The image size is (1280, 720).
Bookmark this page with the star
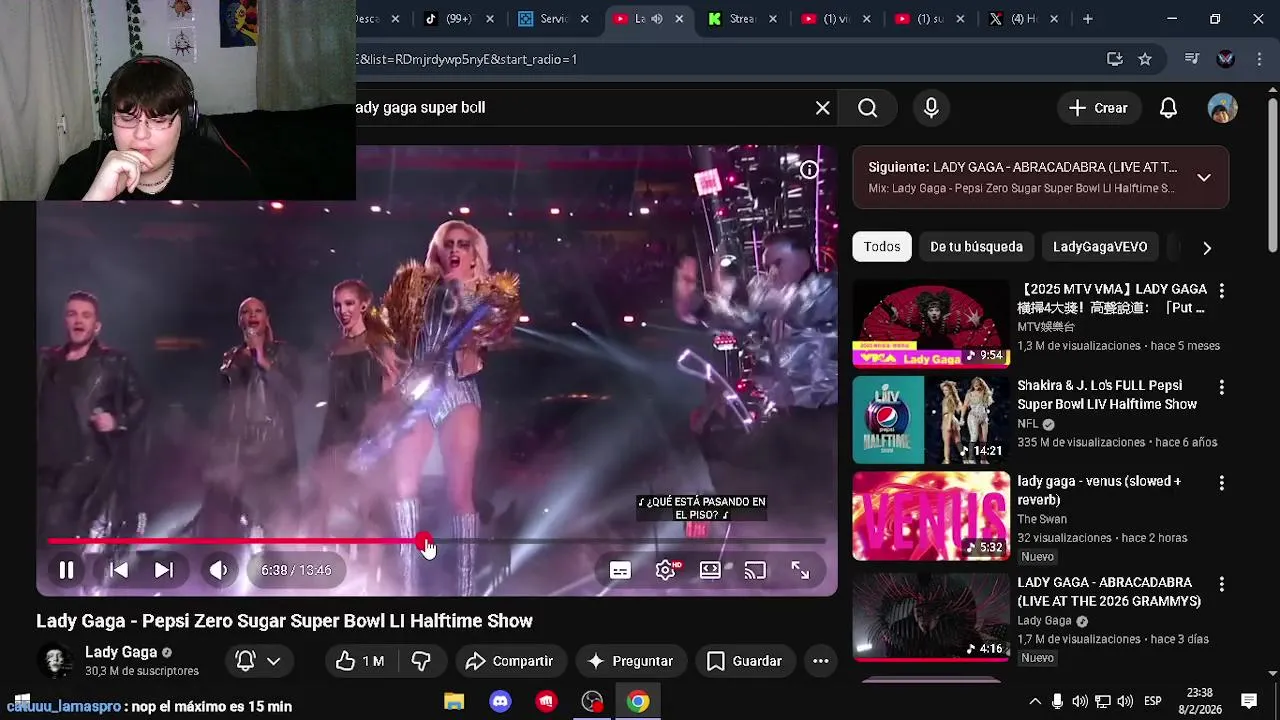coord(1145,59)
